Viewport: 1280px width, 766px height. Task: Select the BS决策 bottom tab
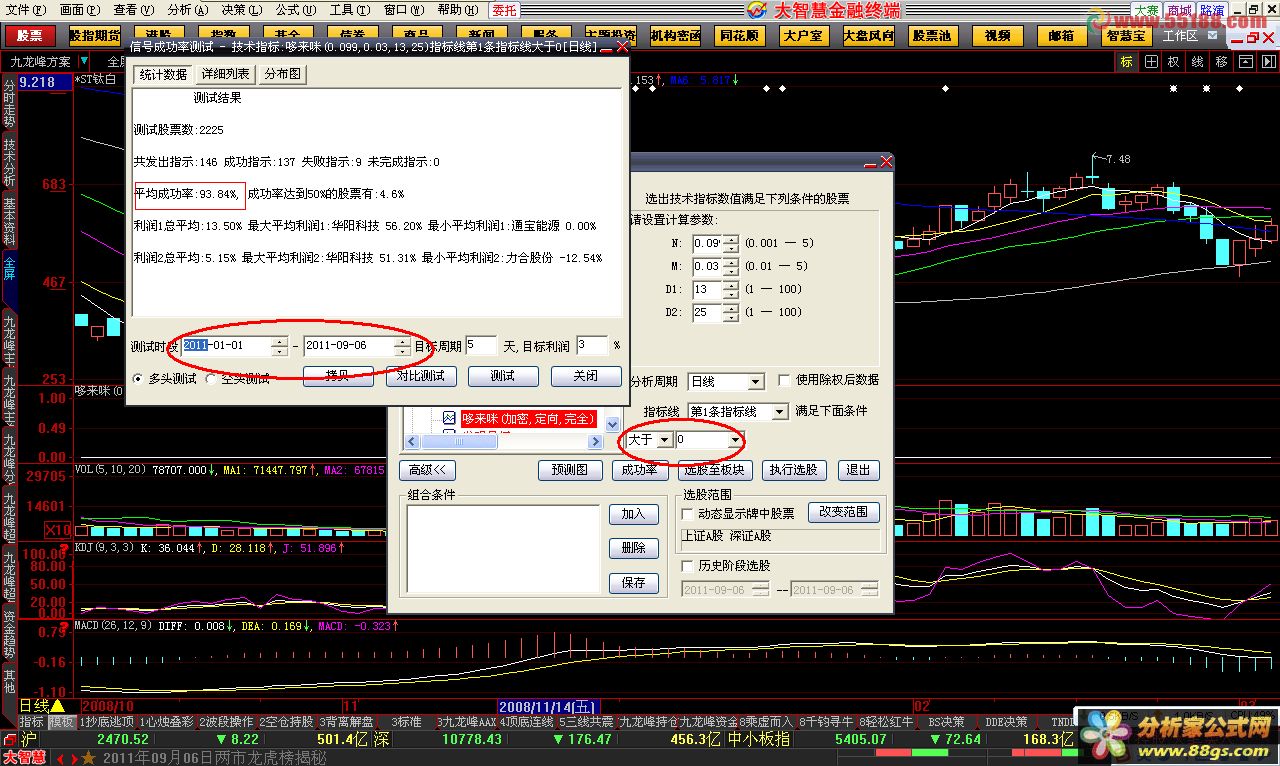coord(946,722)
